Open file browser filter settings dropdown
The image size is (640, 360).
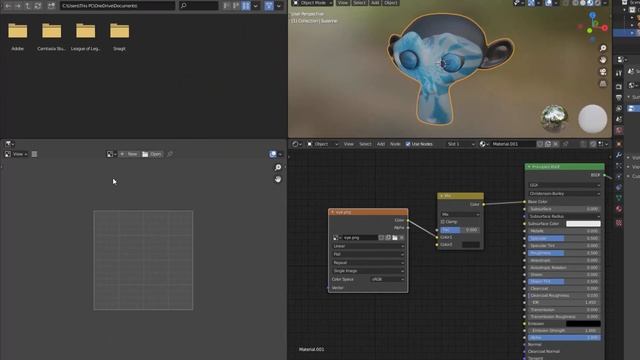click(x=279, y=6)
